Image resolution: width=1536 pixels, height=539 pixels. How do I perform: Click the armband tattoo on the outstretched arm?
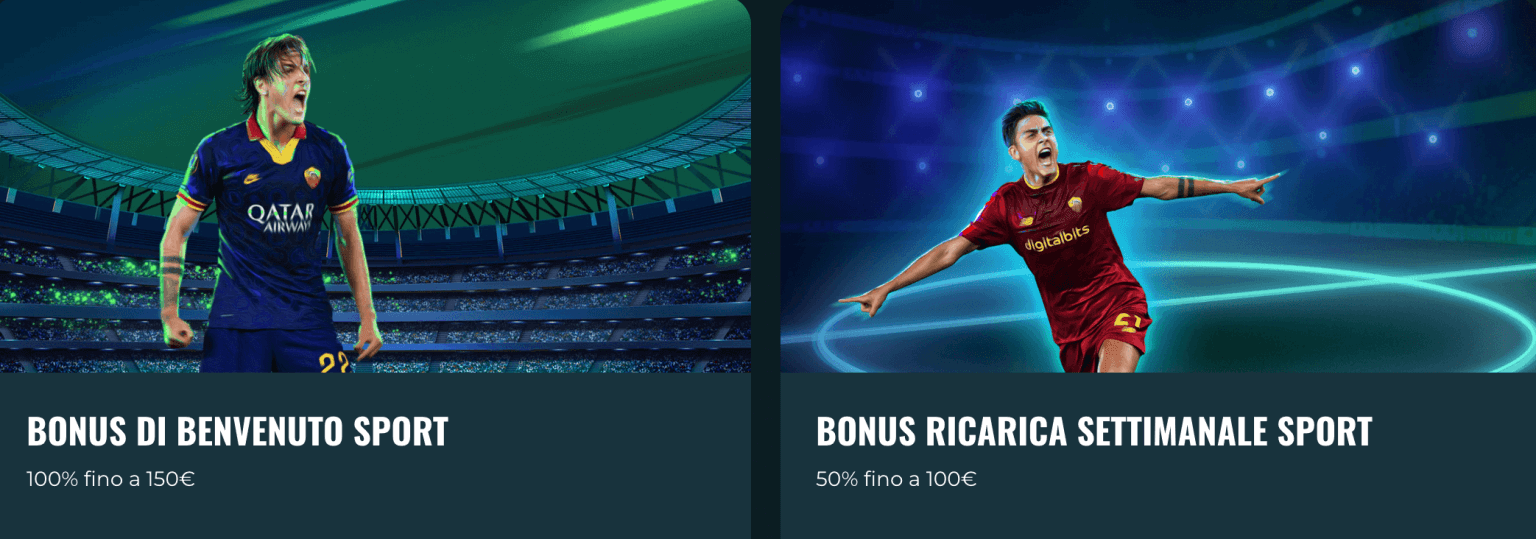click(1184, 187)
